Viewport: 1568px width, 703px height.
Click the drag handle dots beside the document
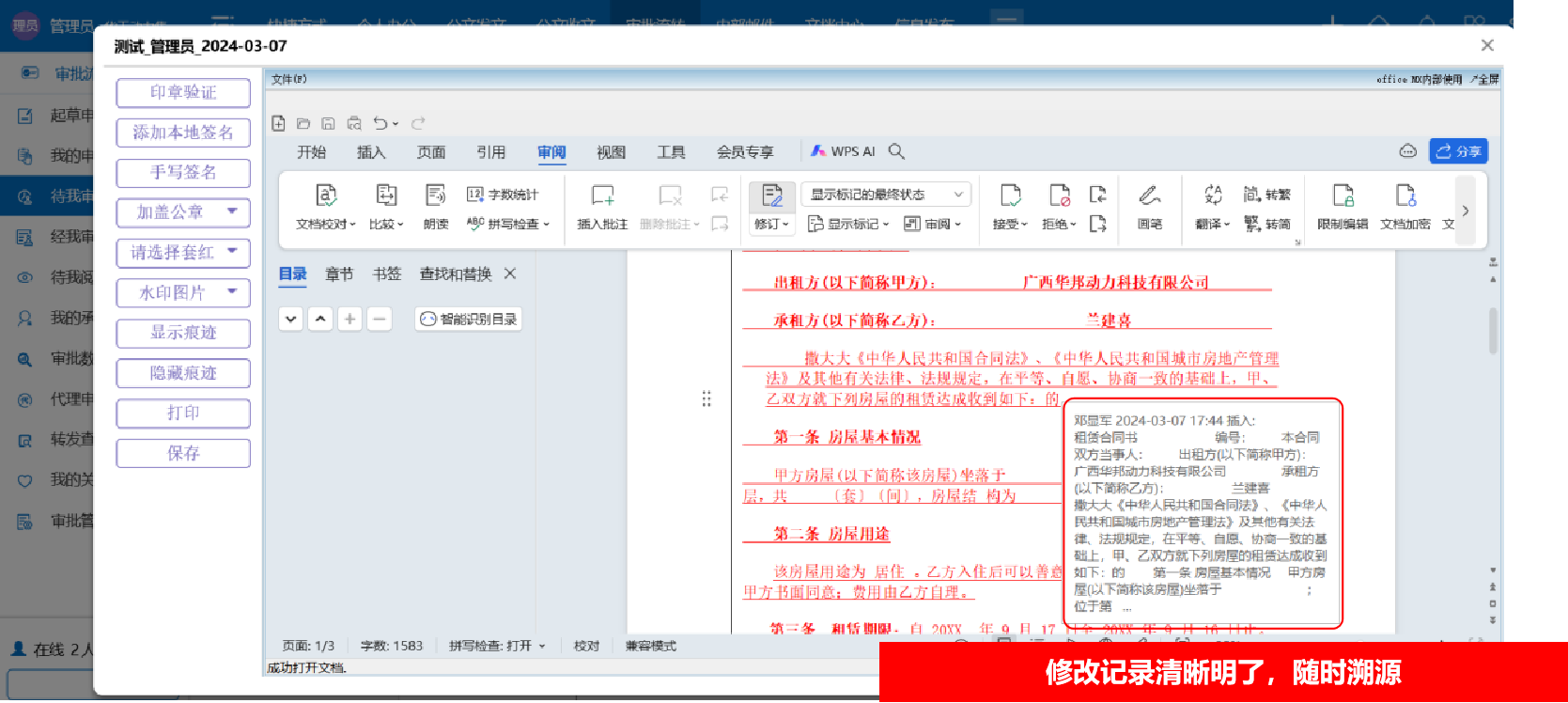[706, 398]
